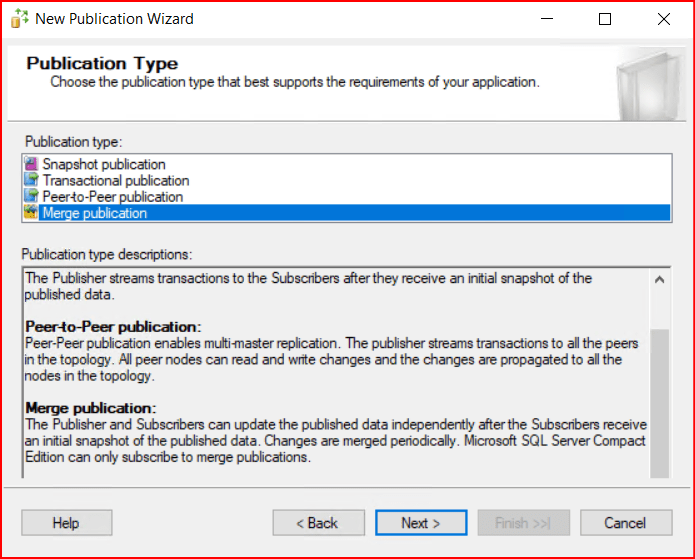
Task: Select the 'Snapshot publication' text label
Action: [104, 164]
